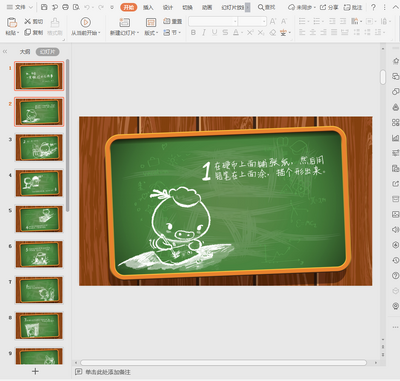The image size is (400, 381).
Task: Click the Redo arrow icon
Action: (101, 7)
